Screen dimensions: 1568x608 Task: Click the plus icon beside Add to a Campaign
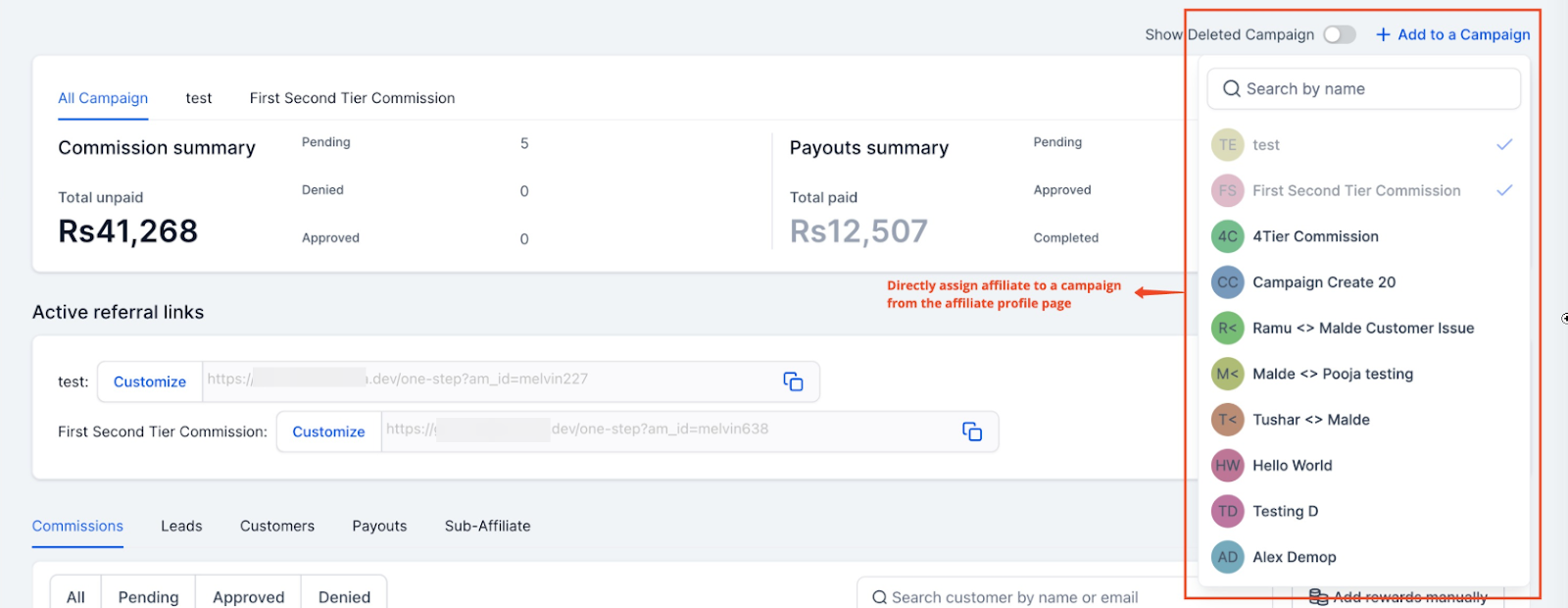point(1383,34)
